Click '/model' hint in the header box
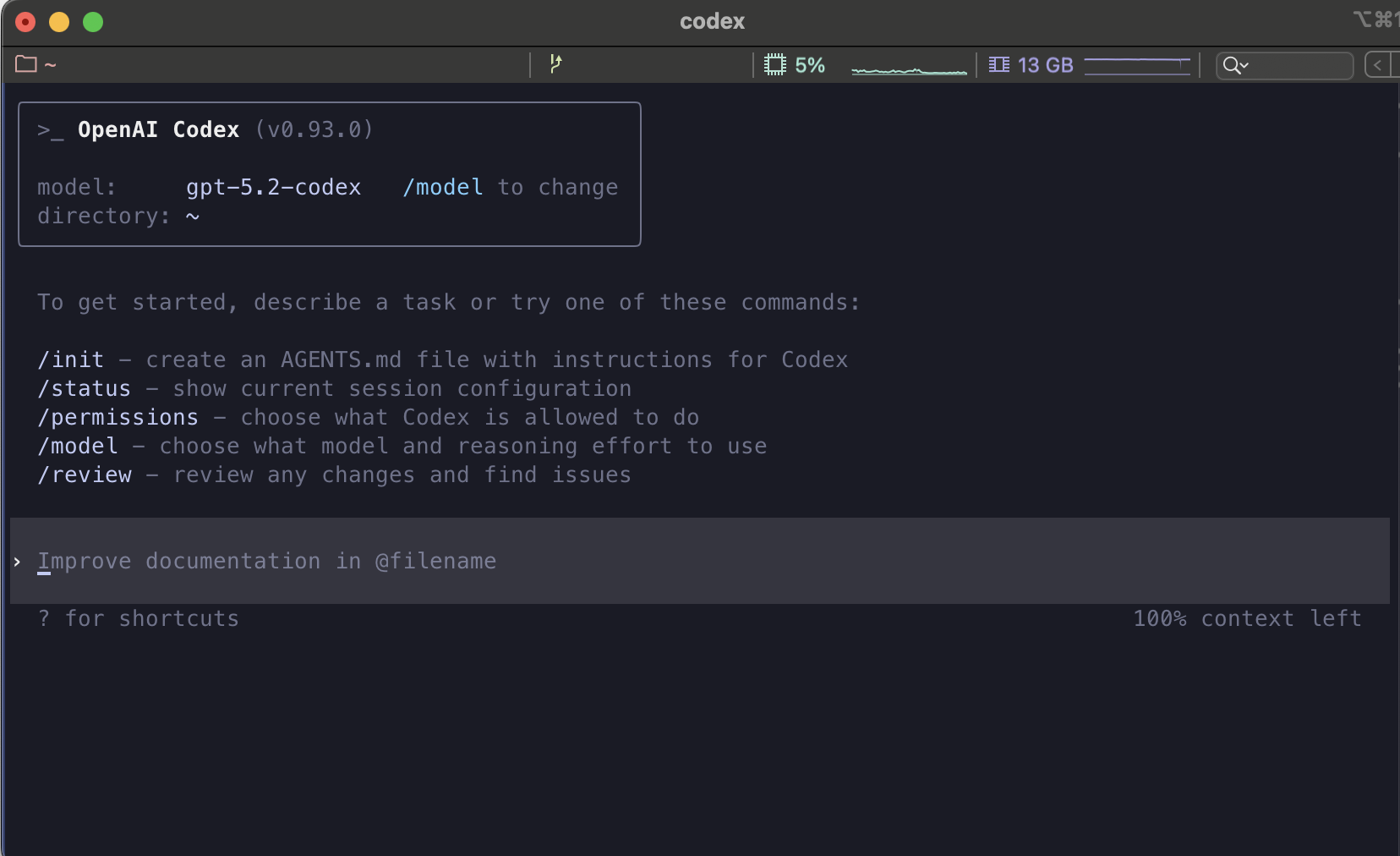This screenshot has height=856, width=1400. 443,187
